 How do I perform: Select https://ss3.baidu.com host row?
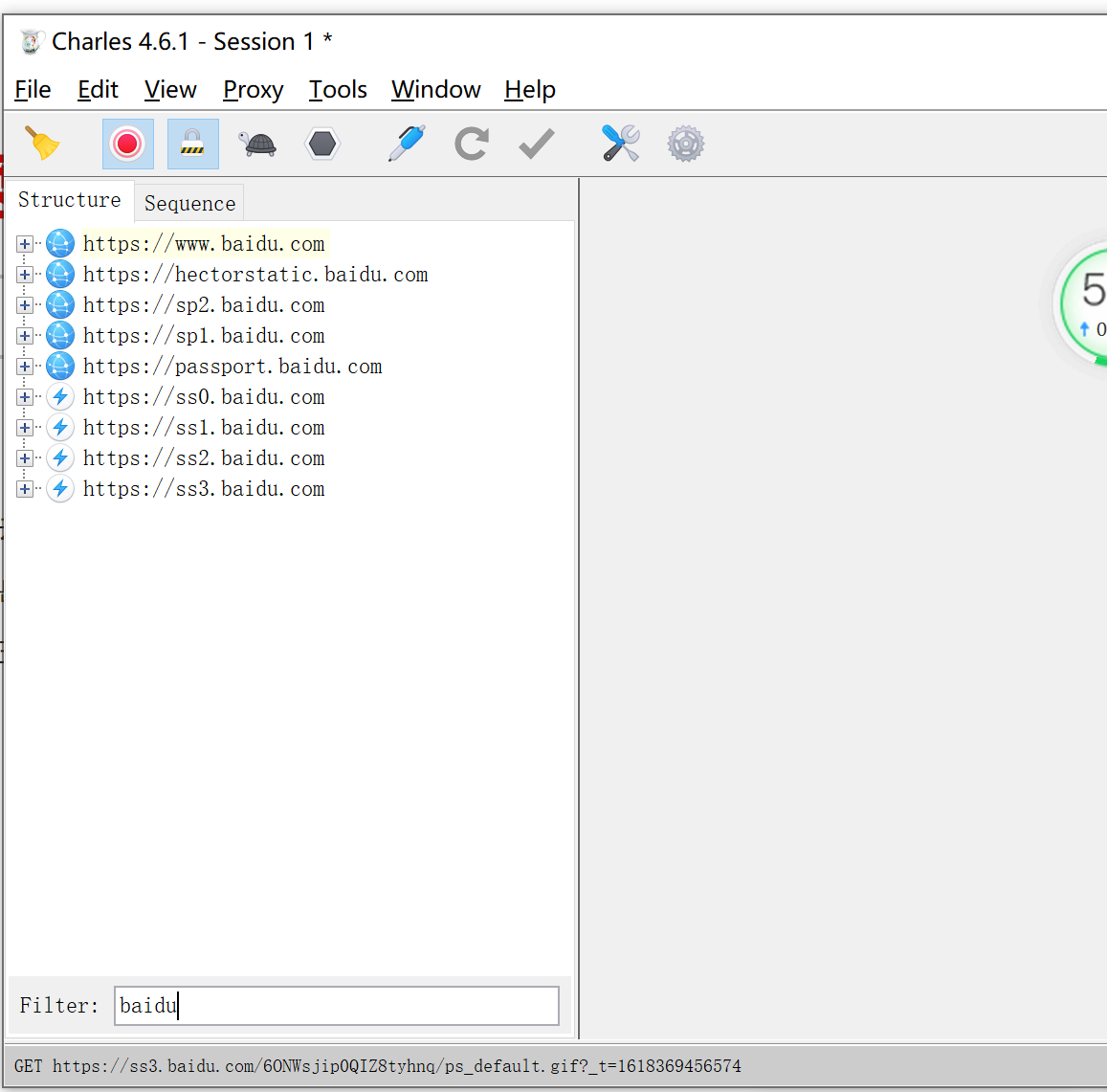pyautogui.click(x=204, y=489)
